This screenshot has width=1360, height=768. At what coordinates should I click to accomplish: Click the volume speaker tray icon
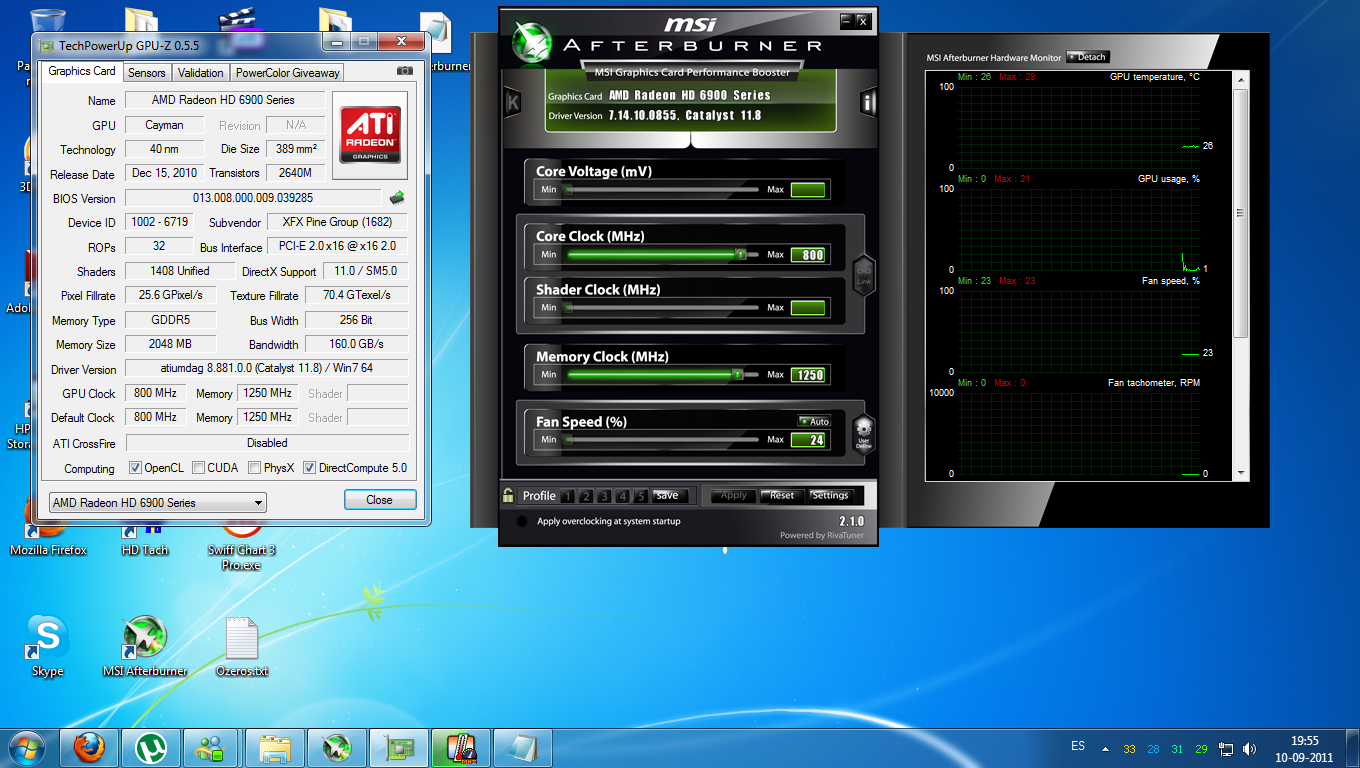(x=1250, y=749)
